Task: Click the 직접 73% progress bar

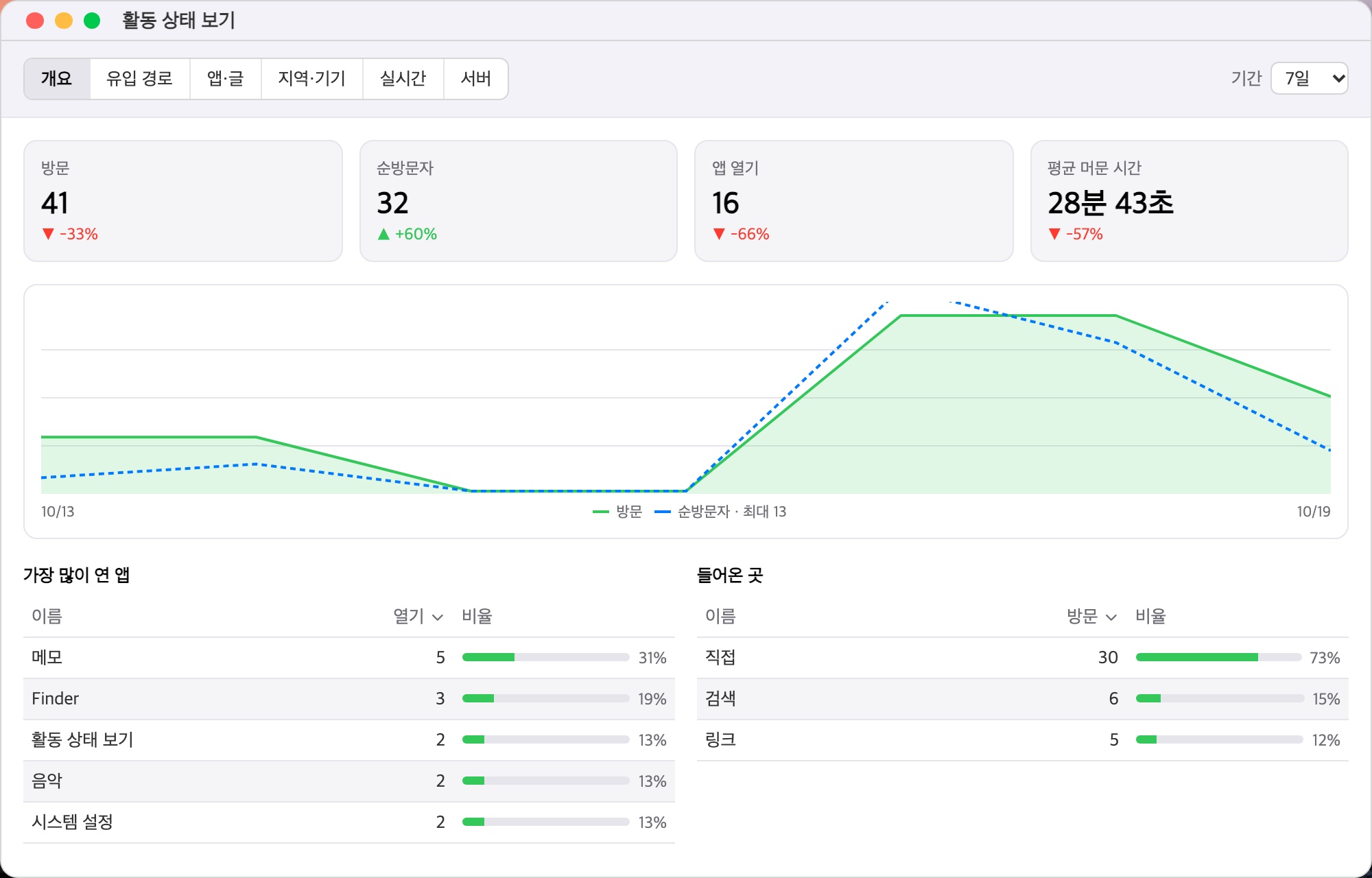Action: pyautogui.click(x=1219, y=657)
